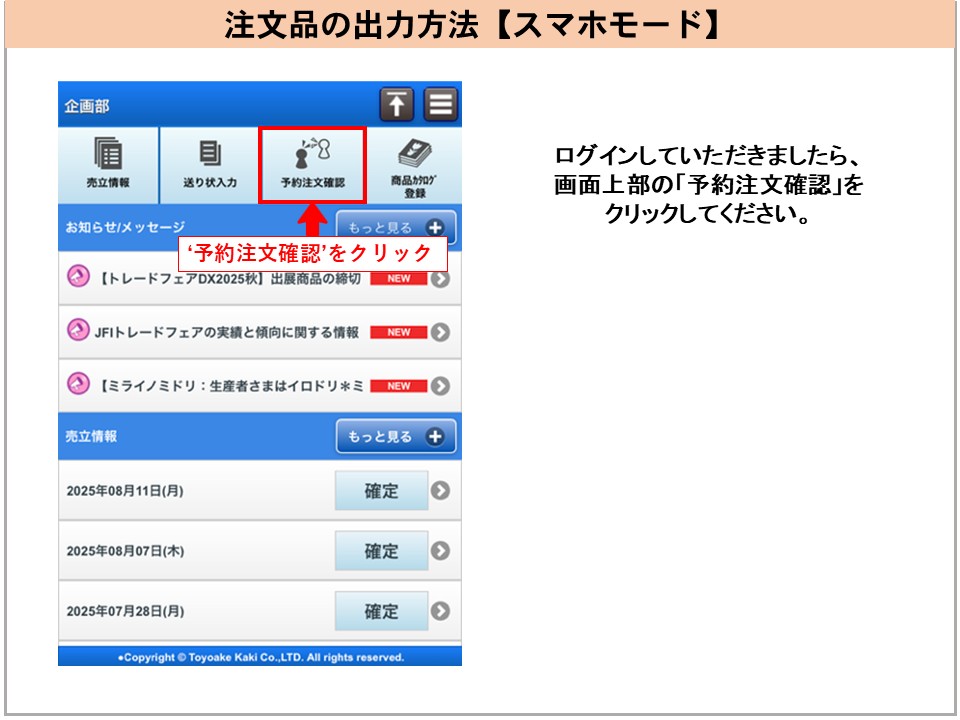Open the 【ミライノミドリ：生産者さま message
The height and width of the screenshot is (720, 960).
[230, 386]
